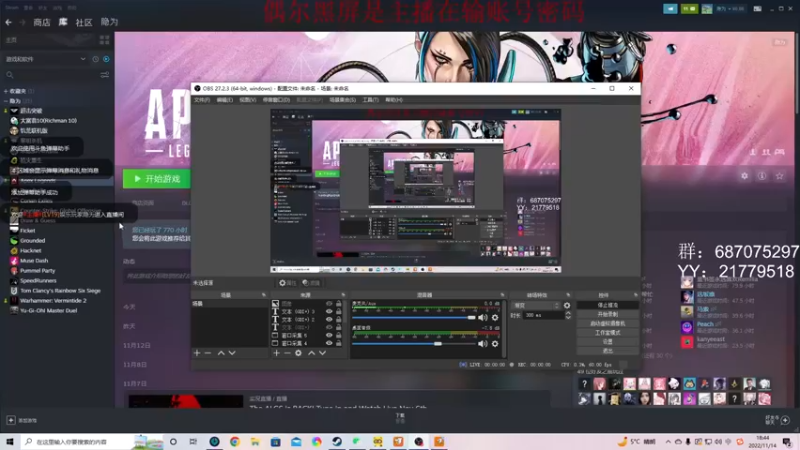Lock the 窗口采集 4 source
800x450 pixels.
click(338, 343)
